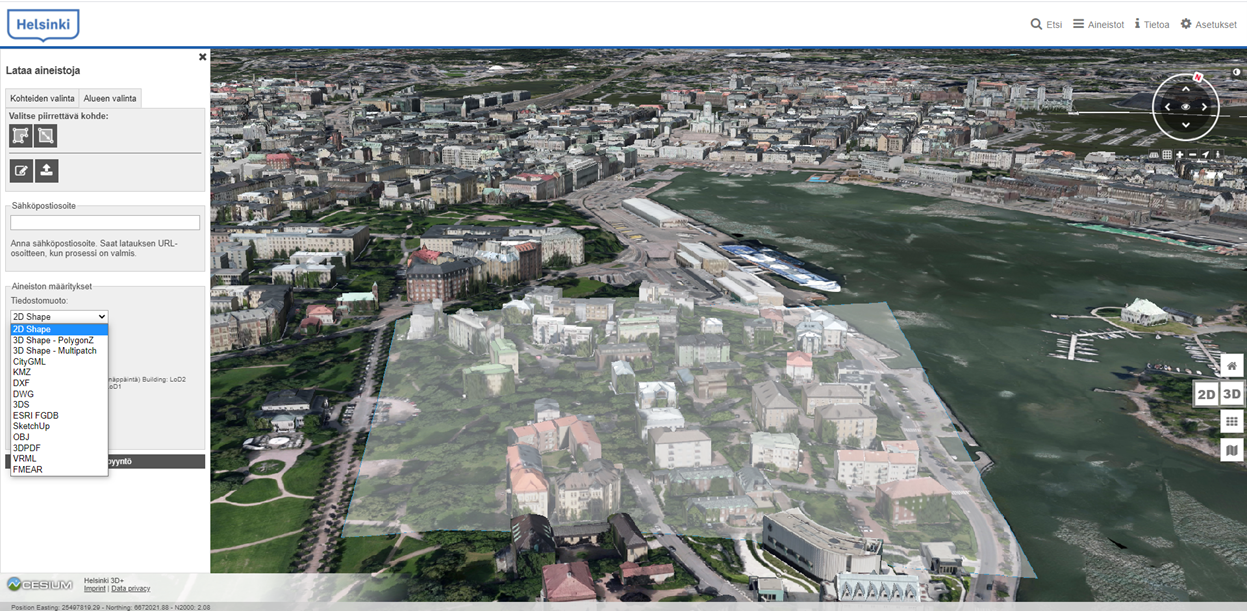Switch to the Alueen valinta tab

(110, 98)
